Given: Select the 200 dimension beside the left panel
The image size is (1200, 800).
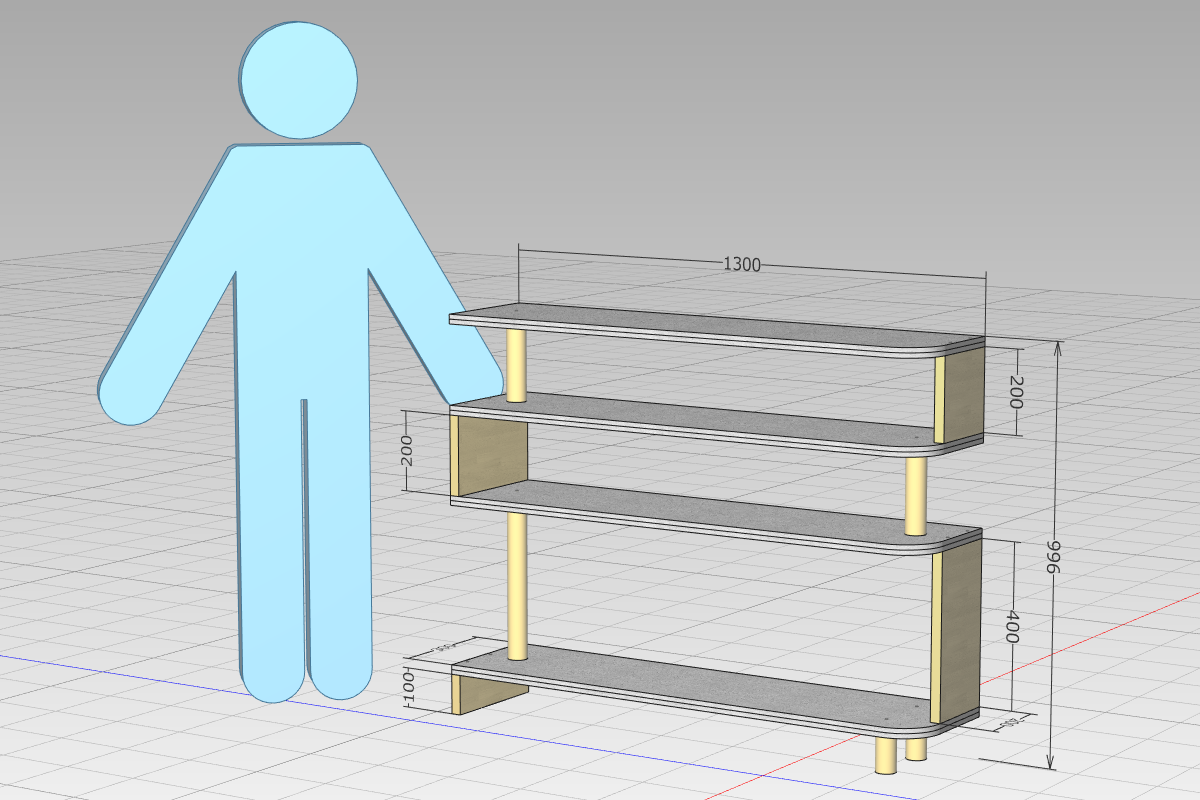Looking at the screenshot, I should click(406, 451).
